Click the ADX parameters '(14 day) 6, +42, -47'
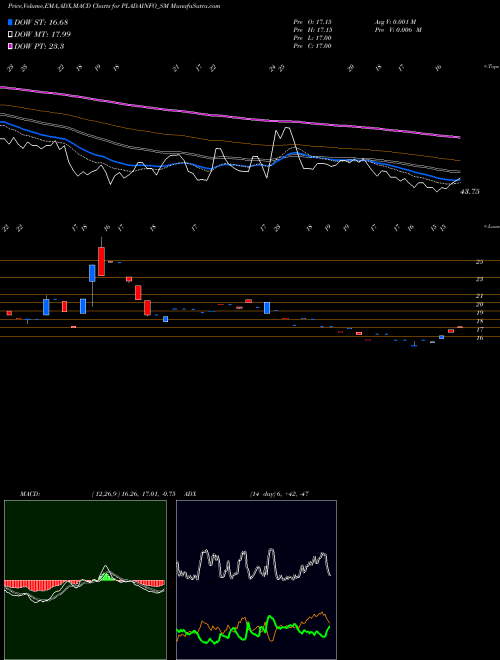This screenshot has height=660, width=500. point(279,494)
